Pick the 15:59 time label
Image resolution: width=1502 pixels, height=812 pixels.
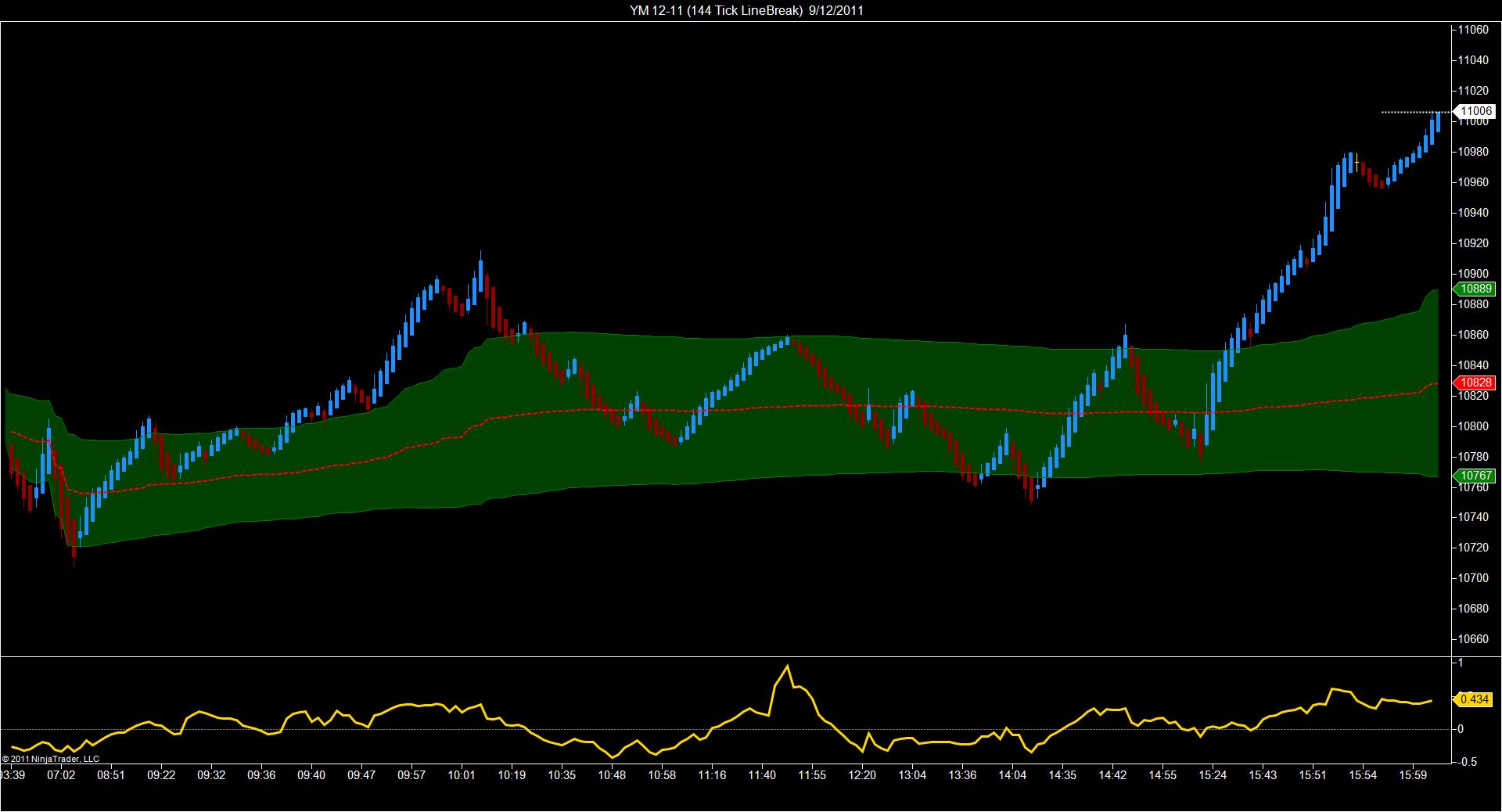coord(1413,775)
